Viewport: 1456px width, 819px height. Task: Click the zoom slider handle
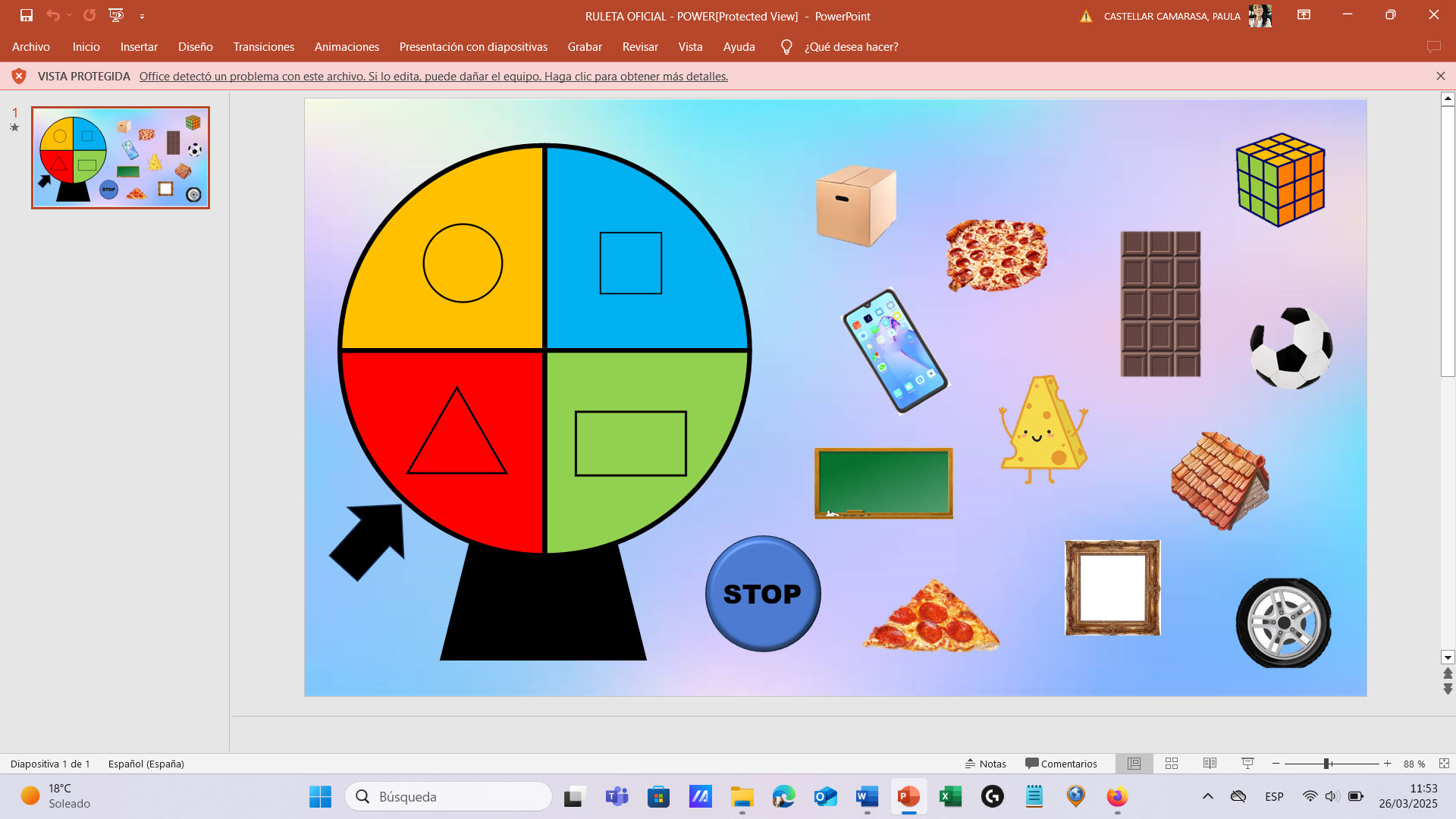pos(1326,764)
